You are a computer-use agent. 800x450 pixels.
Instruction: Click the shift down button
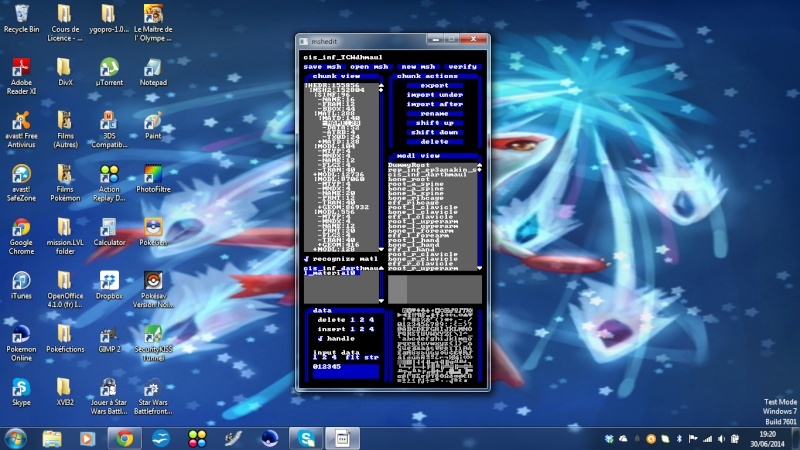pos(435,132)
